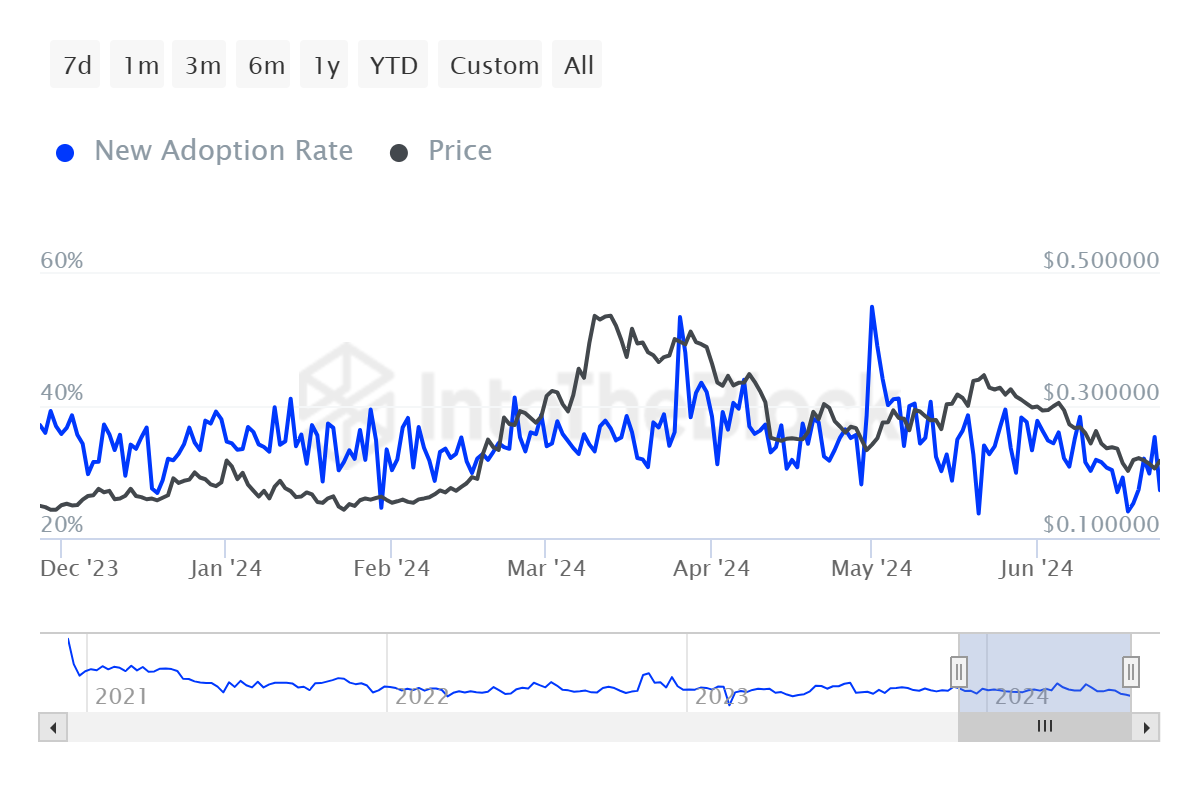Click the navigator left range handle

point(958,670)
